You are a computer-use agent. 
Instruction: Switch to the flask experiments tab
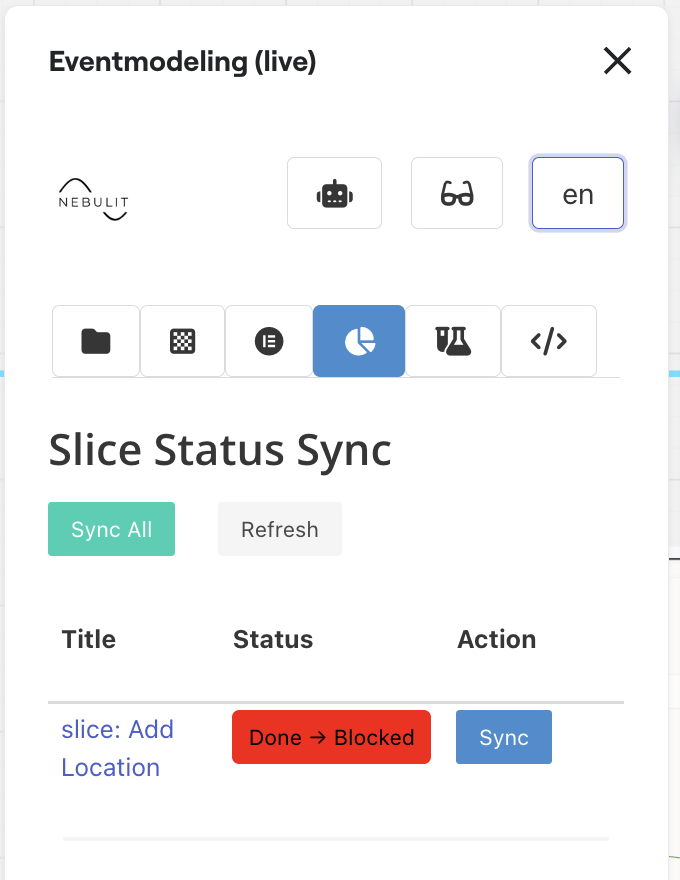453,341
